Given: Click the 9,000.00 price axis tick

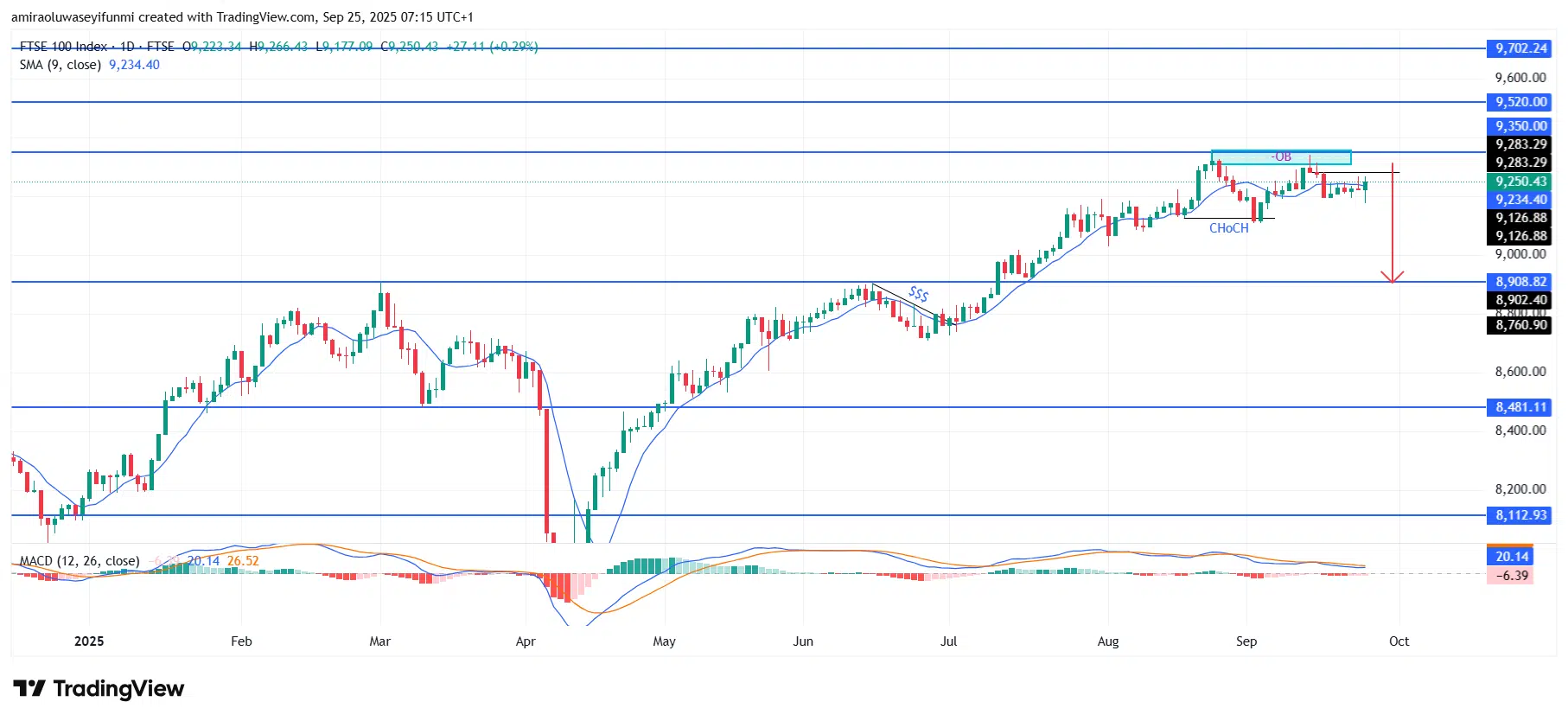Looking at the screenshot, I should tap(1520, 254).
